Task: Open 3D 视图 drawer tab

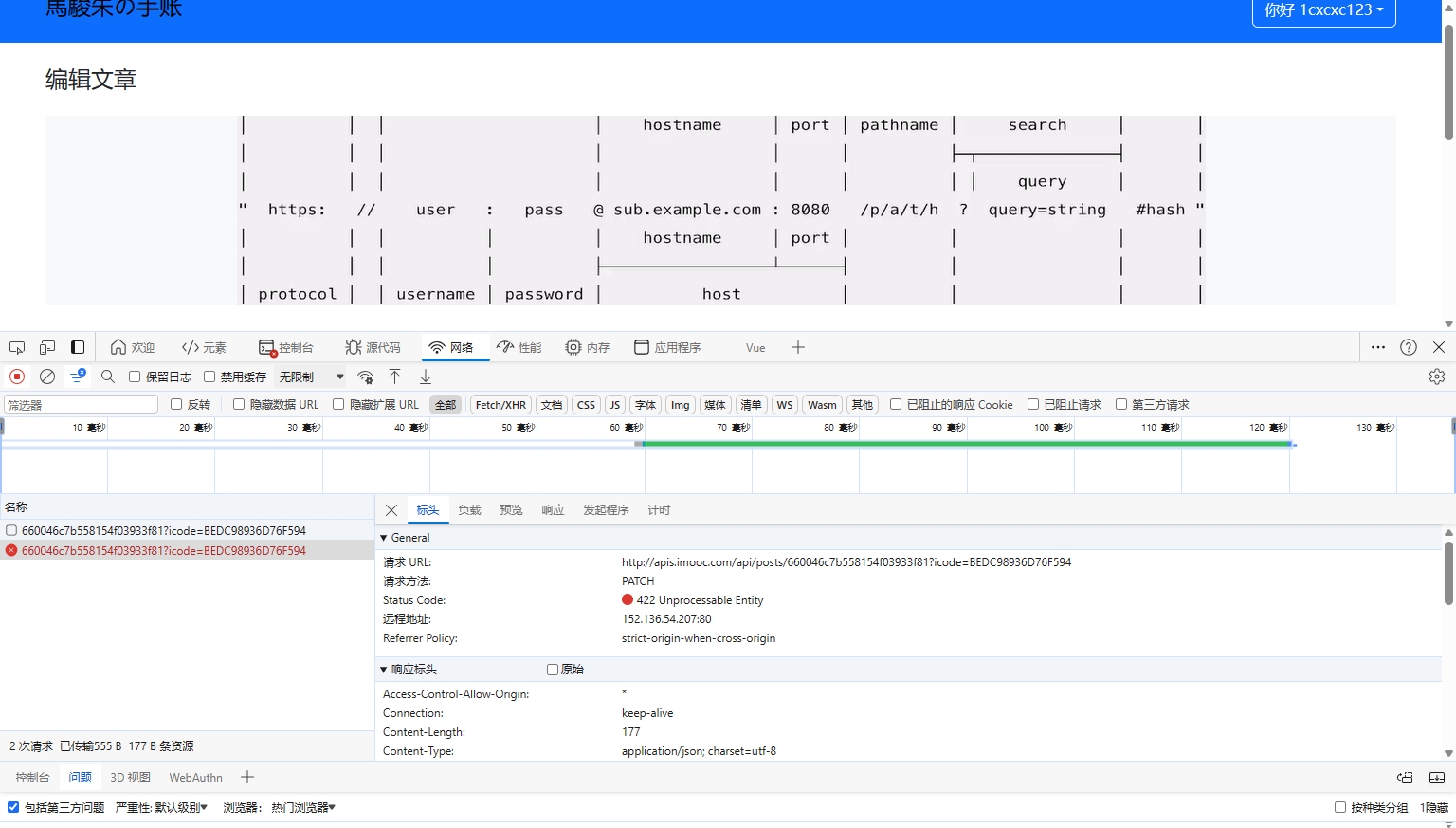Action: (x=130, y=778)
